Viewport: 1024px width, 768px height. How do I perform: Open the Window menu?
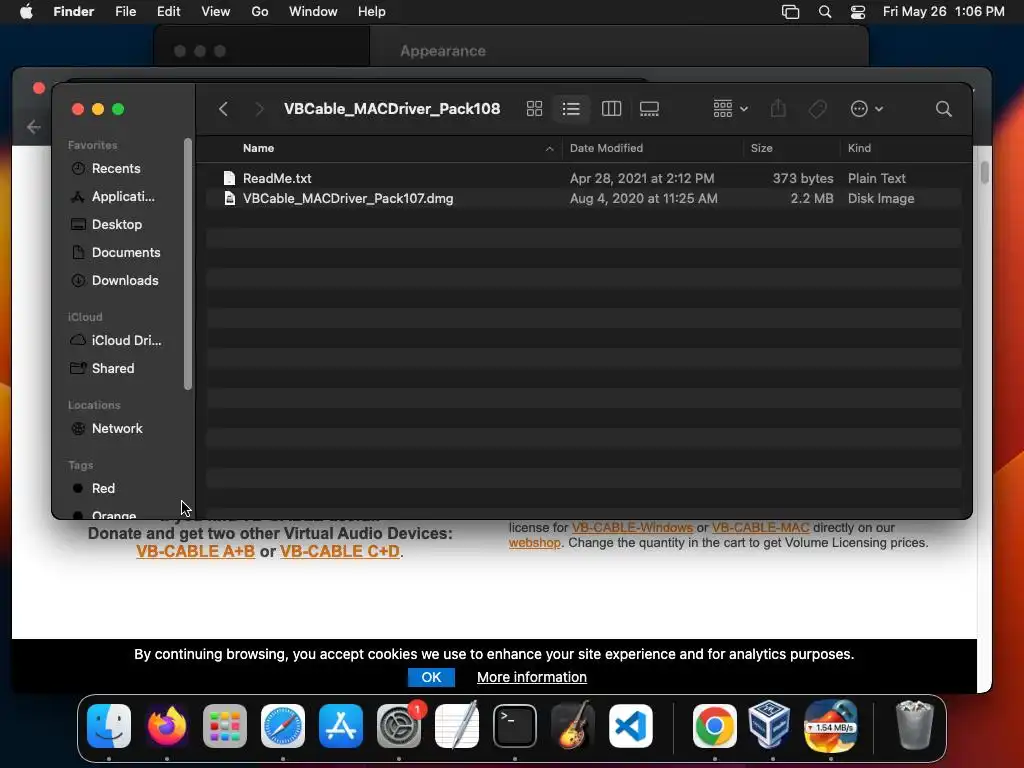pos(313,12)
